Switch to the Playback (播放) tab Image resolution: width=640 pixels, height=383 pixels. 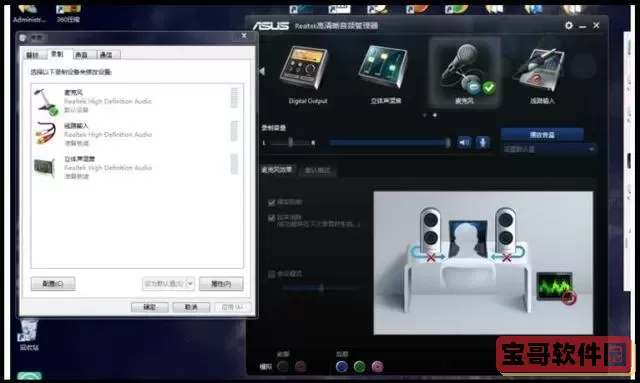pyautogui.click(x=33, y=55)
